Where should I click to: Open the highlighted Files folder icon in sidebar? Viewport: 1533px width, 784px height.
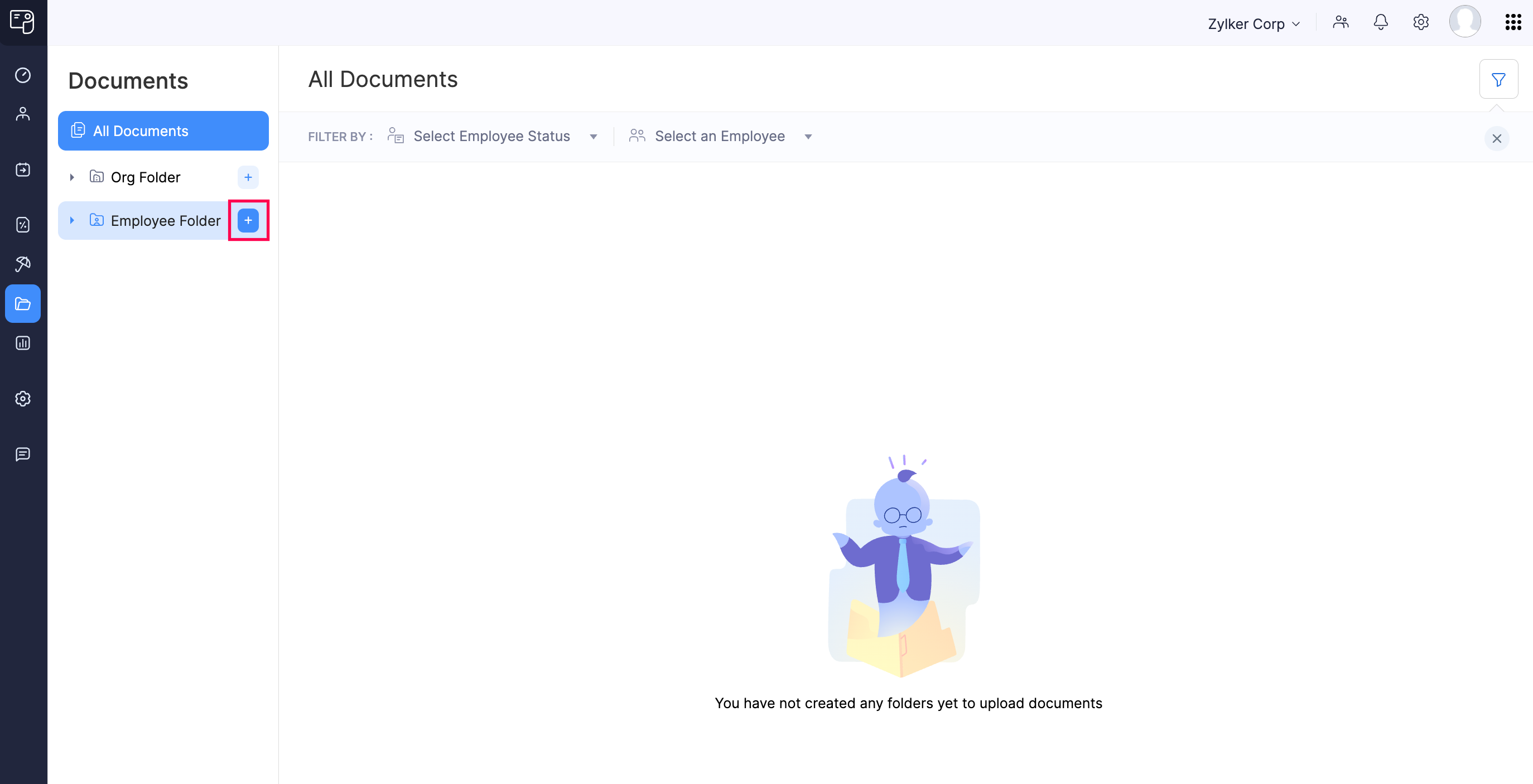[23, 304]
